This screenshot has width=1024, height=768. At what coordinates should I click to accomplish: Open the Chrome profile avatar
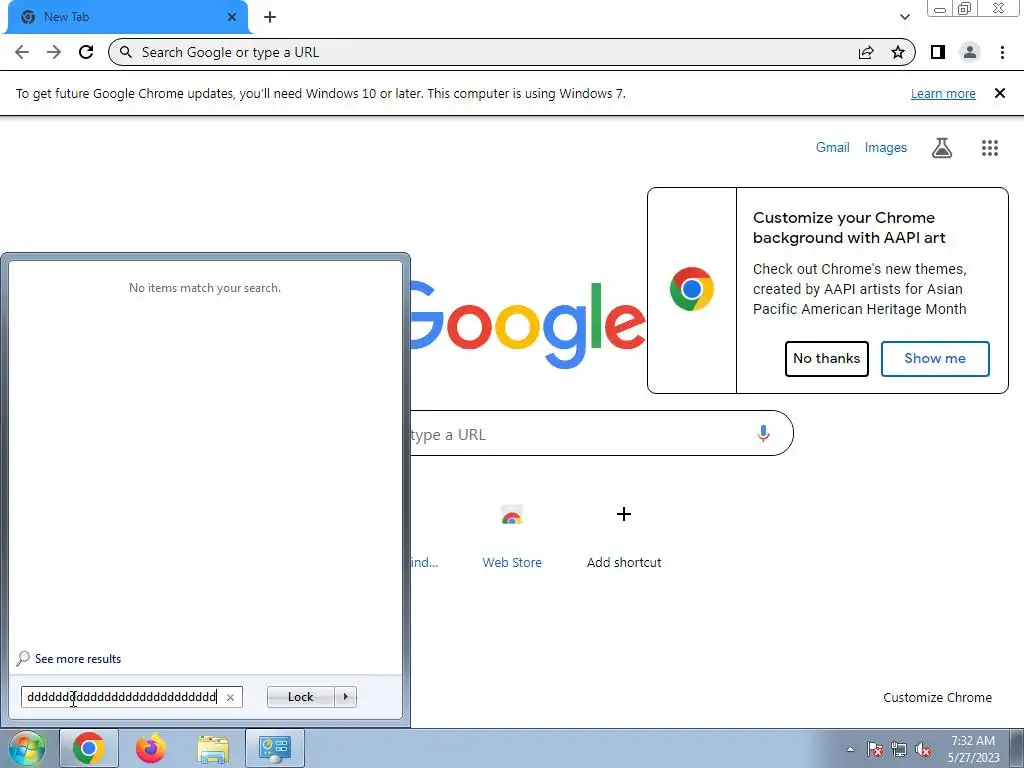coord(970,52)
